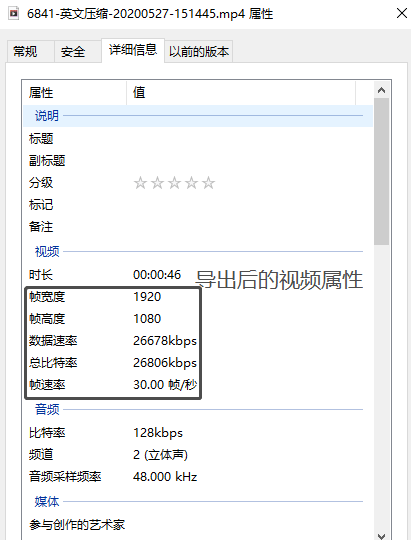Select the audio 比特率 label

click(47, 433)
